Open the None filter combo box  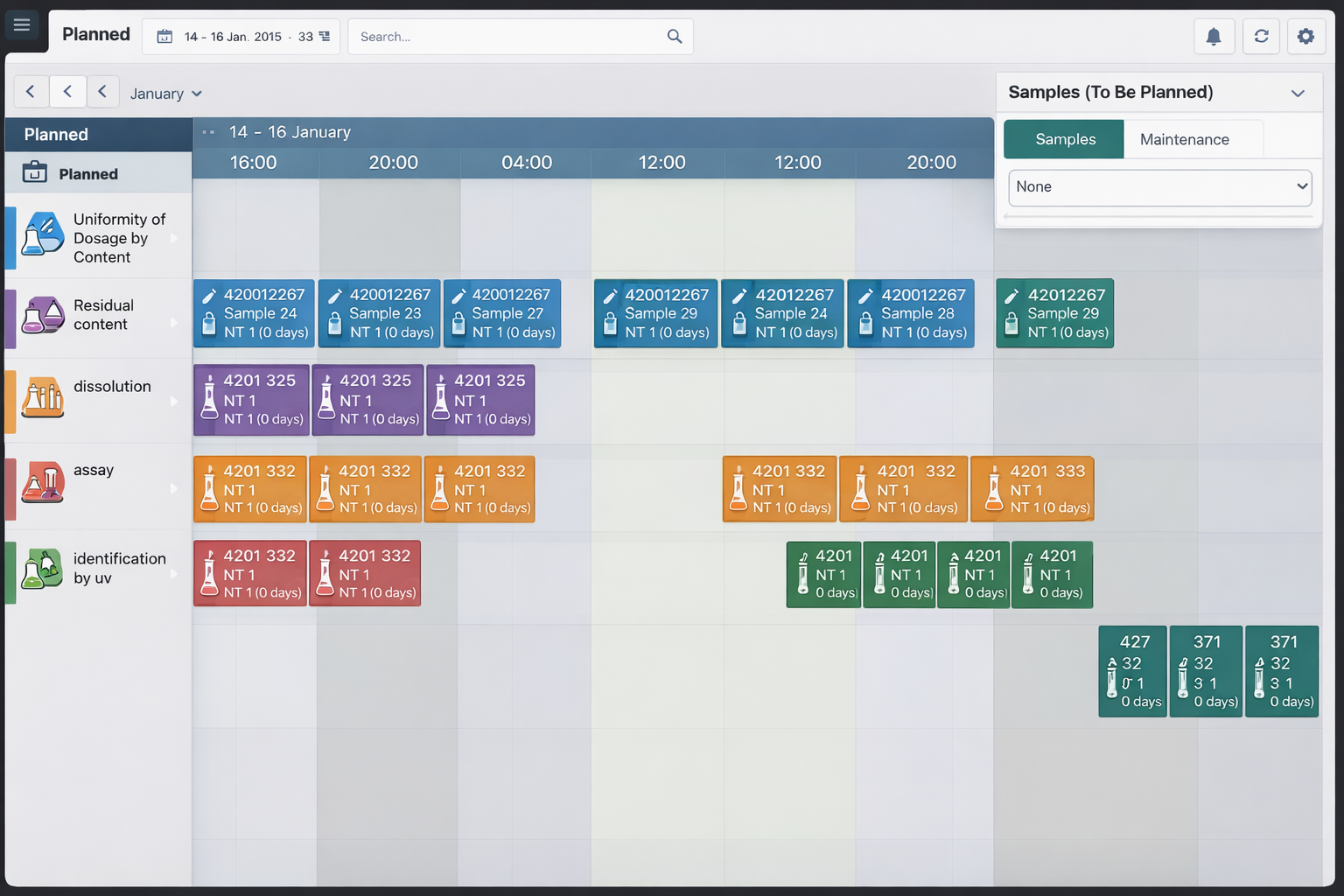[1159, 187]
